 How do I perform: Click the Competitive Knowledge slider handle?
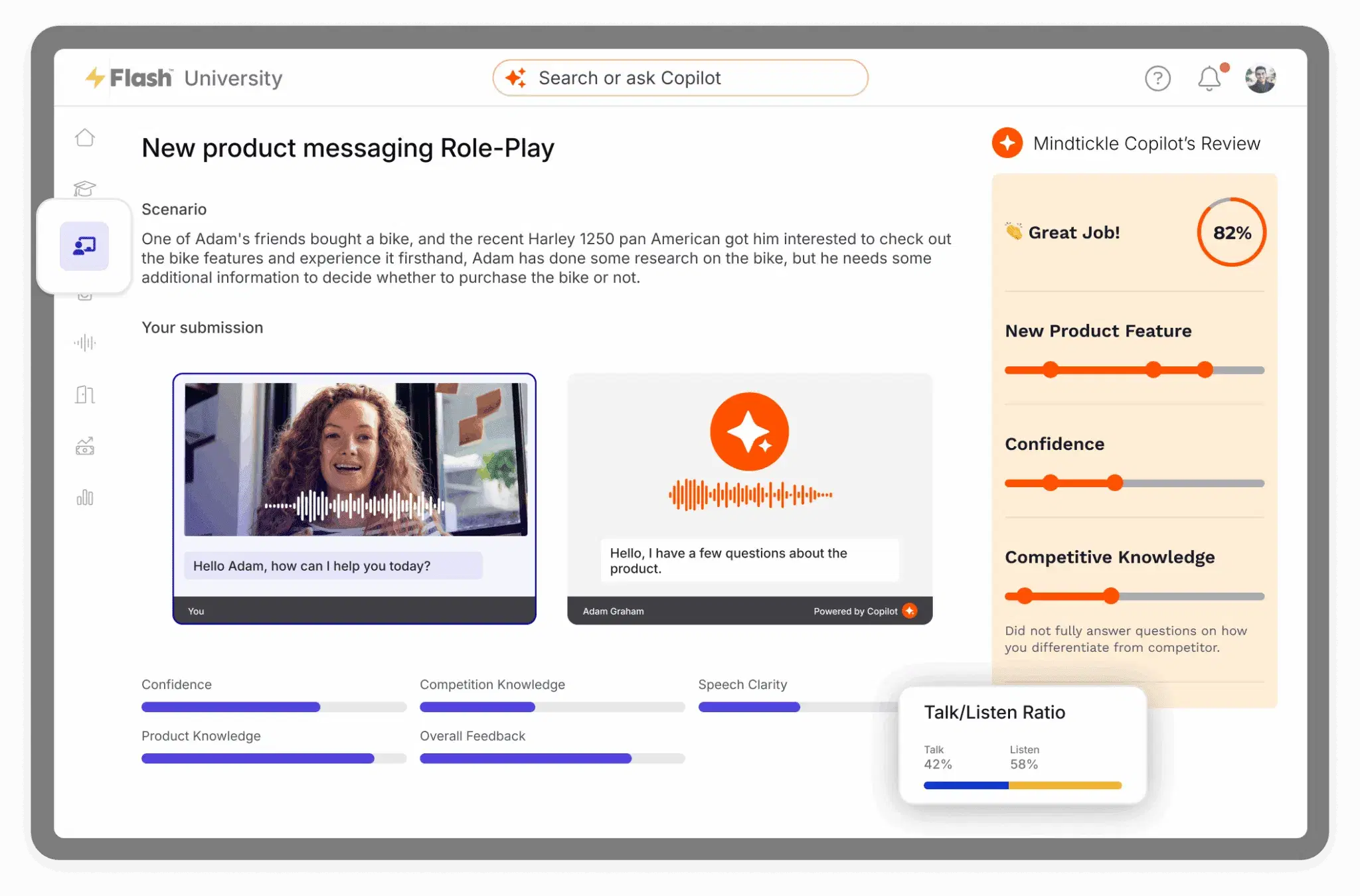(1110, 595)
